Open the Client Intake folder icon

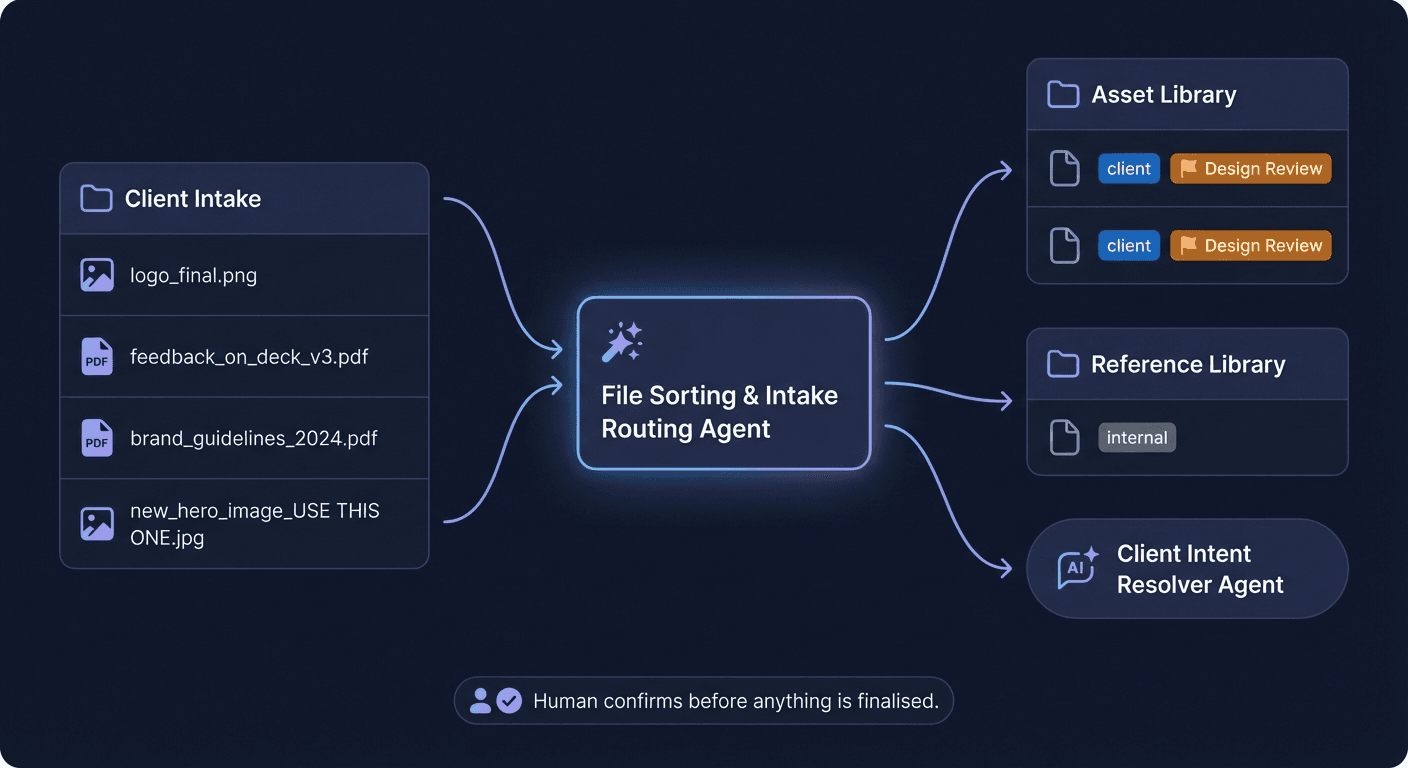click(95, 198)
